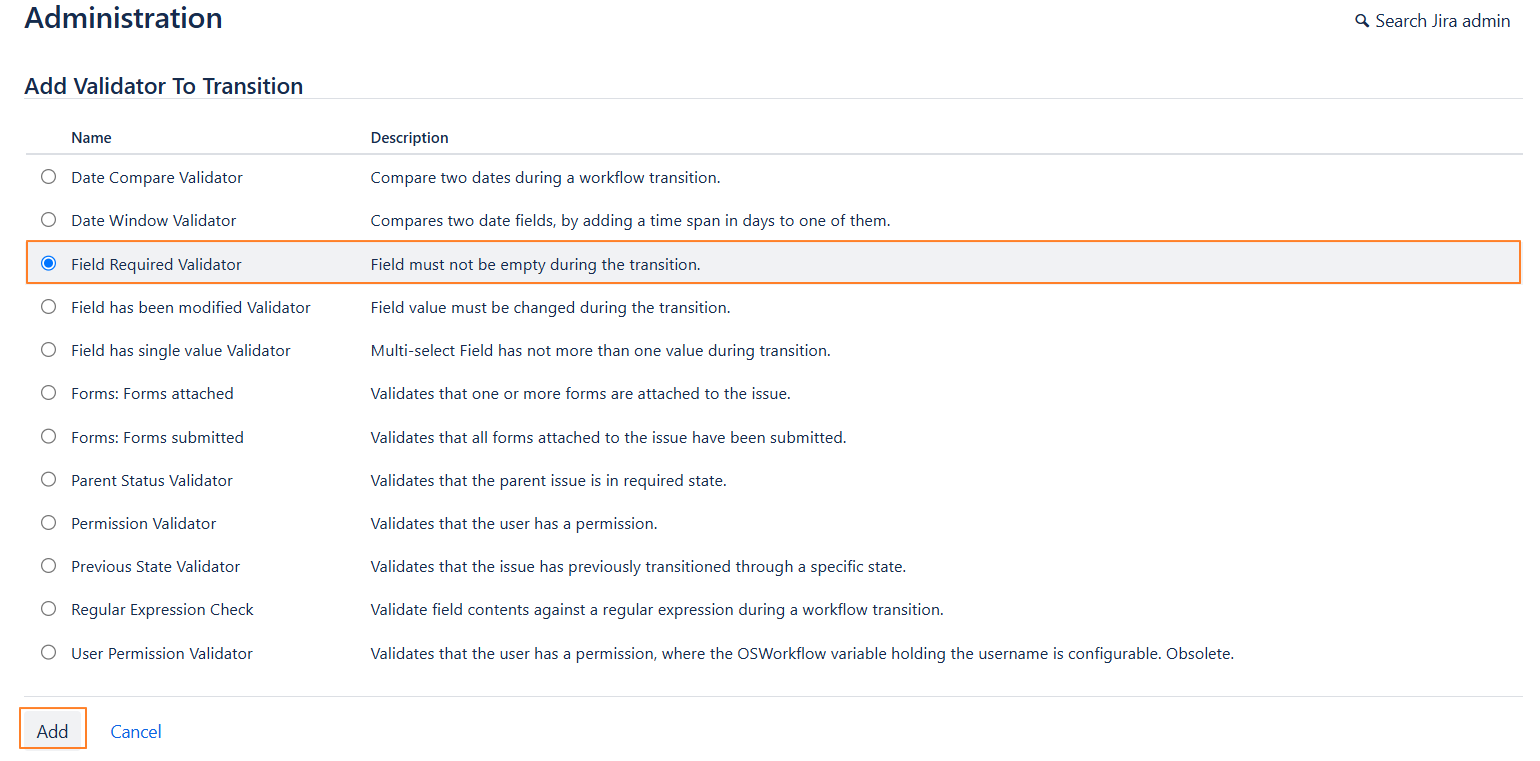Screen dimensions: 1540x761
Task: Pick the Parent Status Validator option
Action: pyautogui.click(x=48, y=480)
